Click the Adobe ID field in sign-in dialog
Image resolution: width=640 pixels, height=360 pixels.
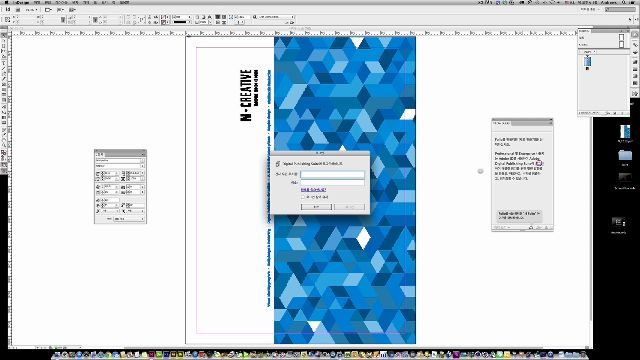pos(332,174)
